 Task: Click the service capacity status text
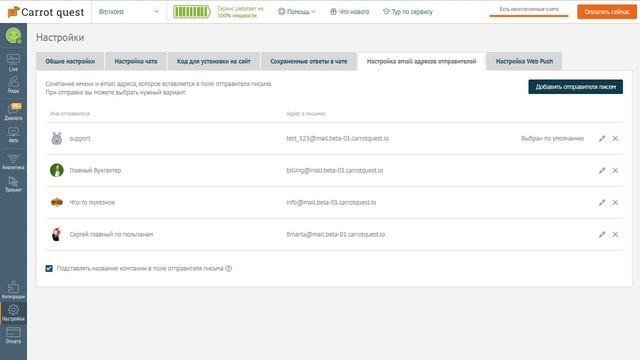(240, 12)
